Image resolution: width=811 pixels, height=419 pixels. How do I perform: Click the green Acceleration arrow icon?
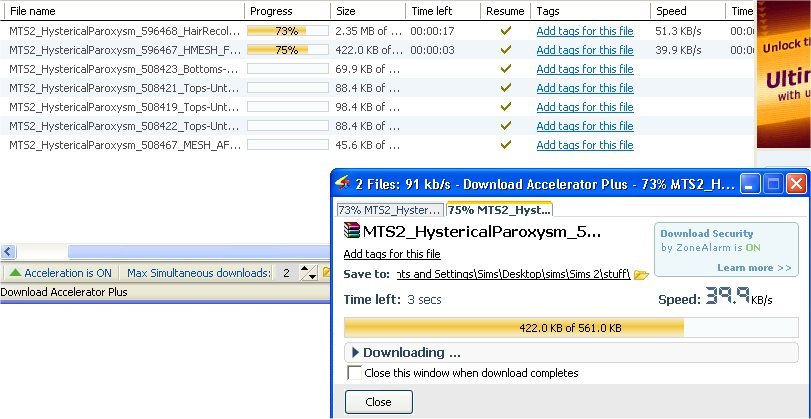tap(16, 272)
